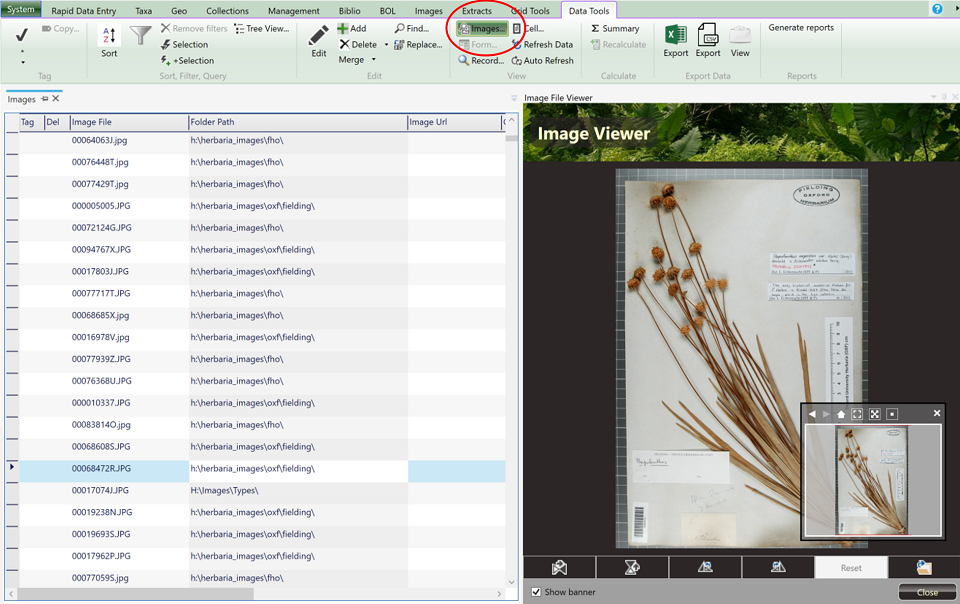Click the navigator thumbnail preview
The width and height of the screenshot is (960, 604).
tap(872, 480)
